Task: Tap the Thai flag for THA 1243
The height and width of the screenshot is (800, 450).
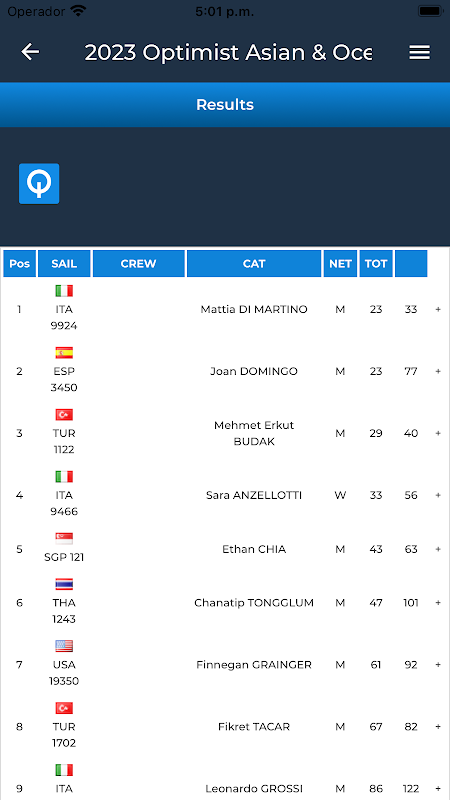Action: click(x=64, y=584)
